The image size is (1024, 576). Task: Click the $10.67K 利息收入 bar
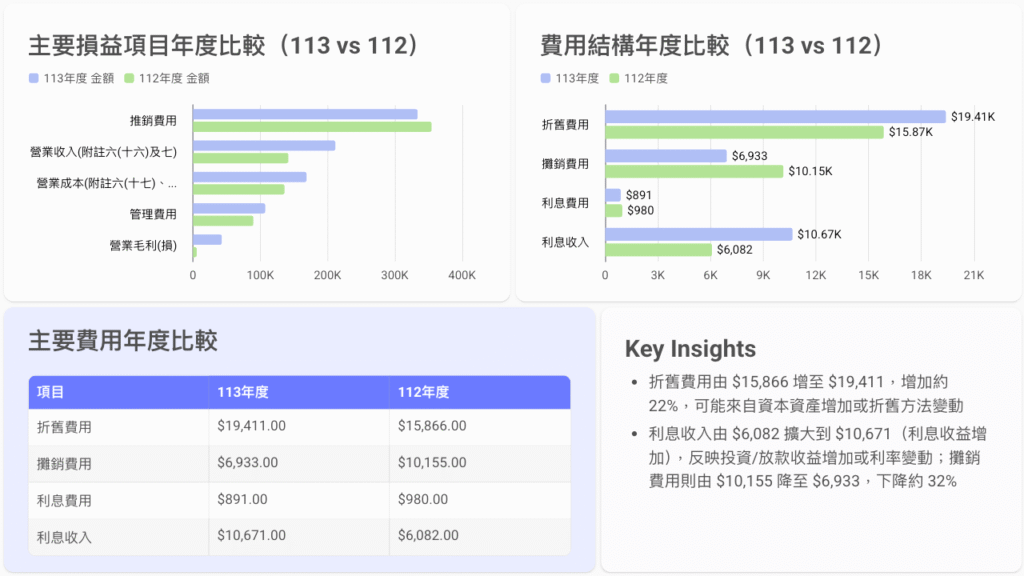[x=698, y=234]
